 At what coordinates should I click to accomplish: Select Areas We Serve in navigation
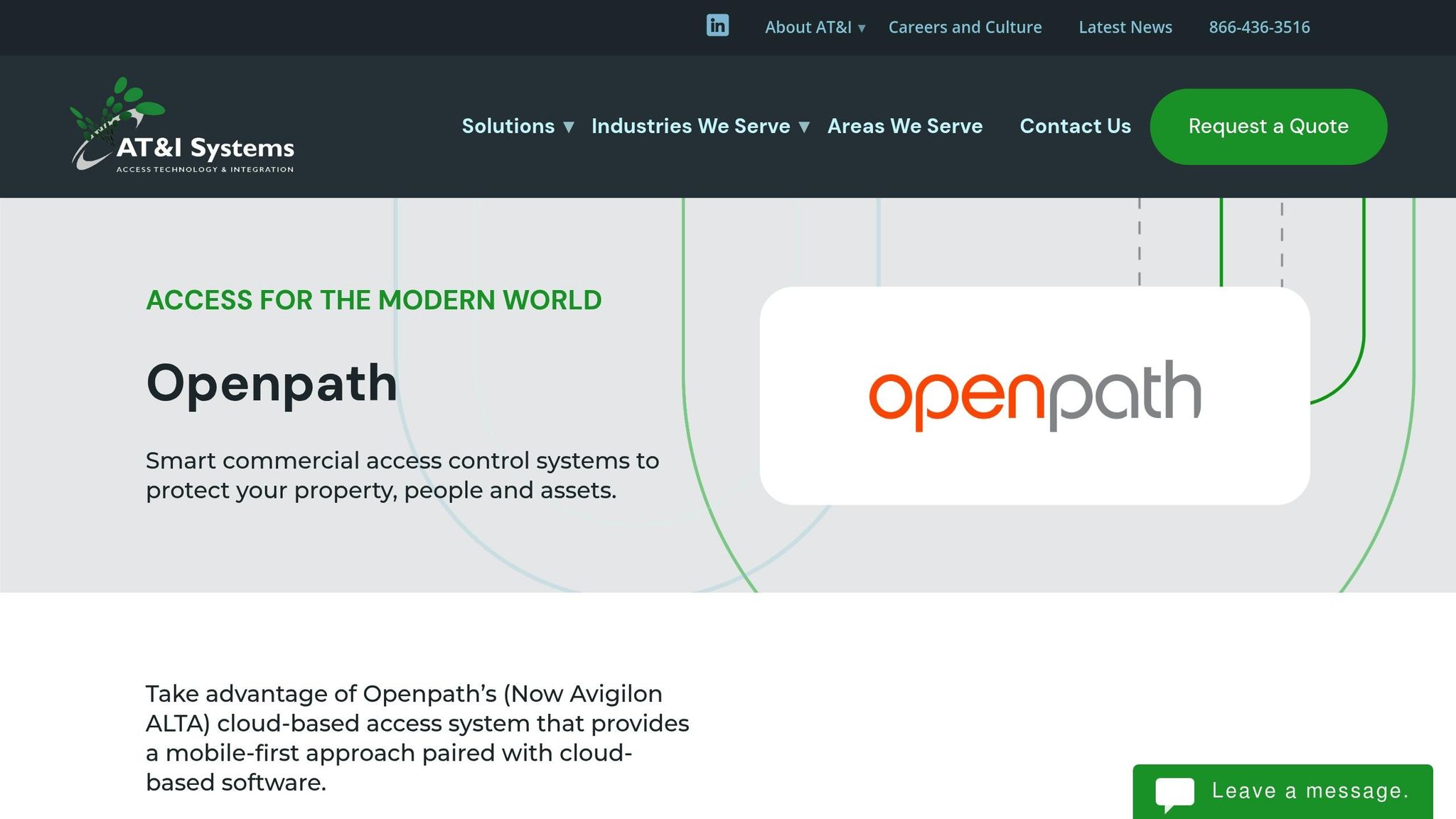point(904,126)
